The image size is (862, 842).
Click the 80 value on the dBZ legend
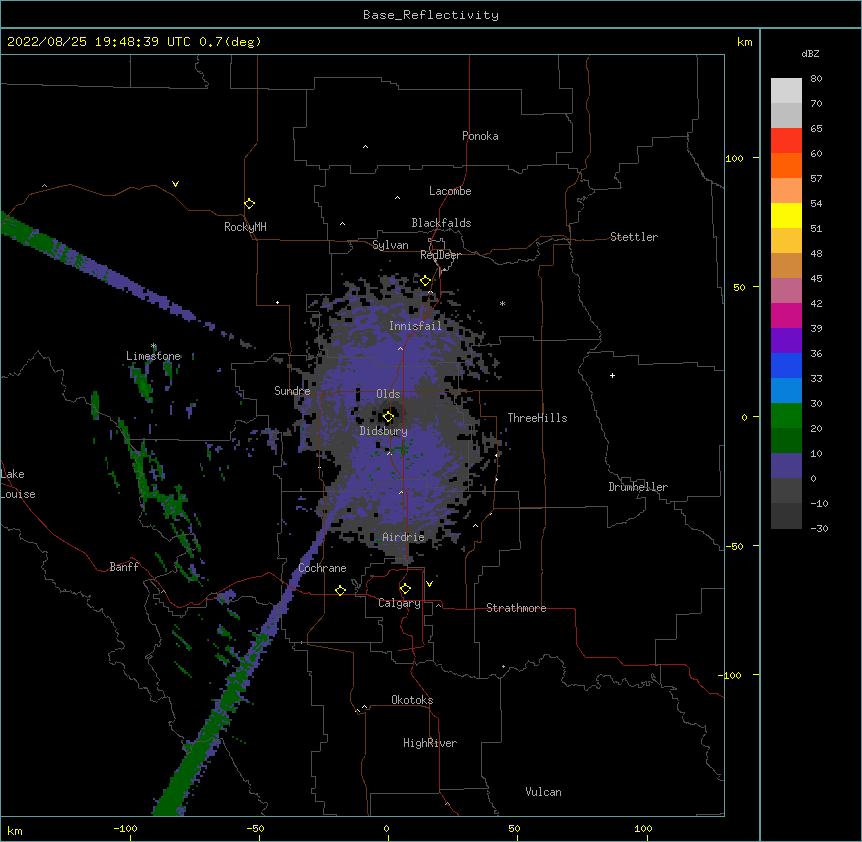point(816,79)
